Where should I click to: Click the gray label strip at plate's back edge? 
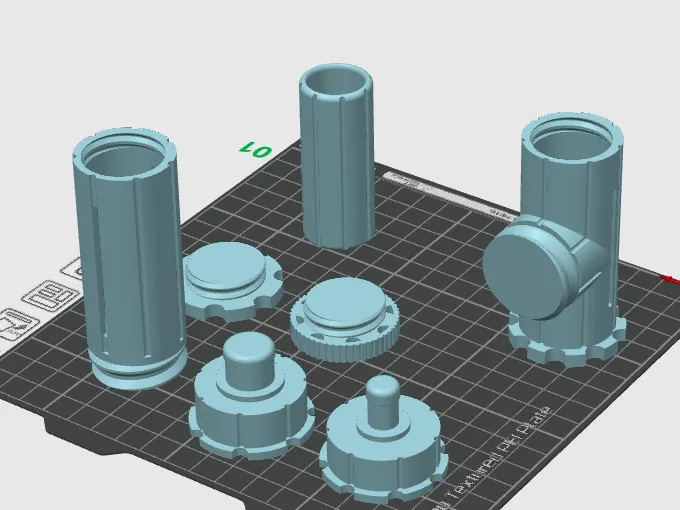click(x=451, y=193)
